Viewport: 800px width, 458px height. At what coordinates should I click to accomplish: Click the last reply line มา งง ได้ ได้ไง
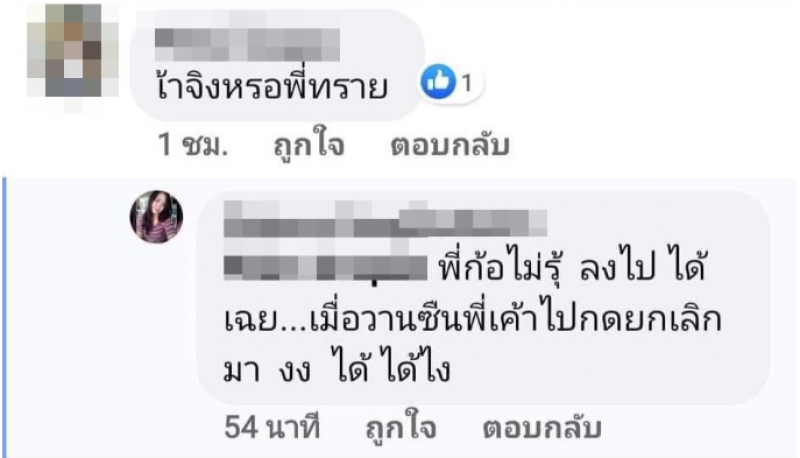pyautogui.click(x=337, y=368)
